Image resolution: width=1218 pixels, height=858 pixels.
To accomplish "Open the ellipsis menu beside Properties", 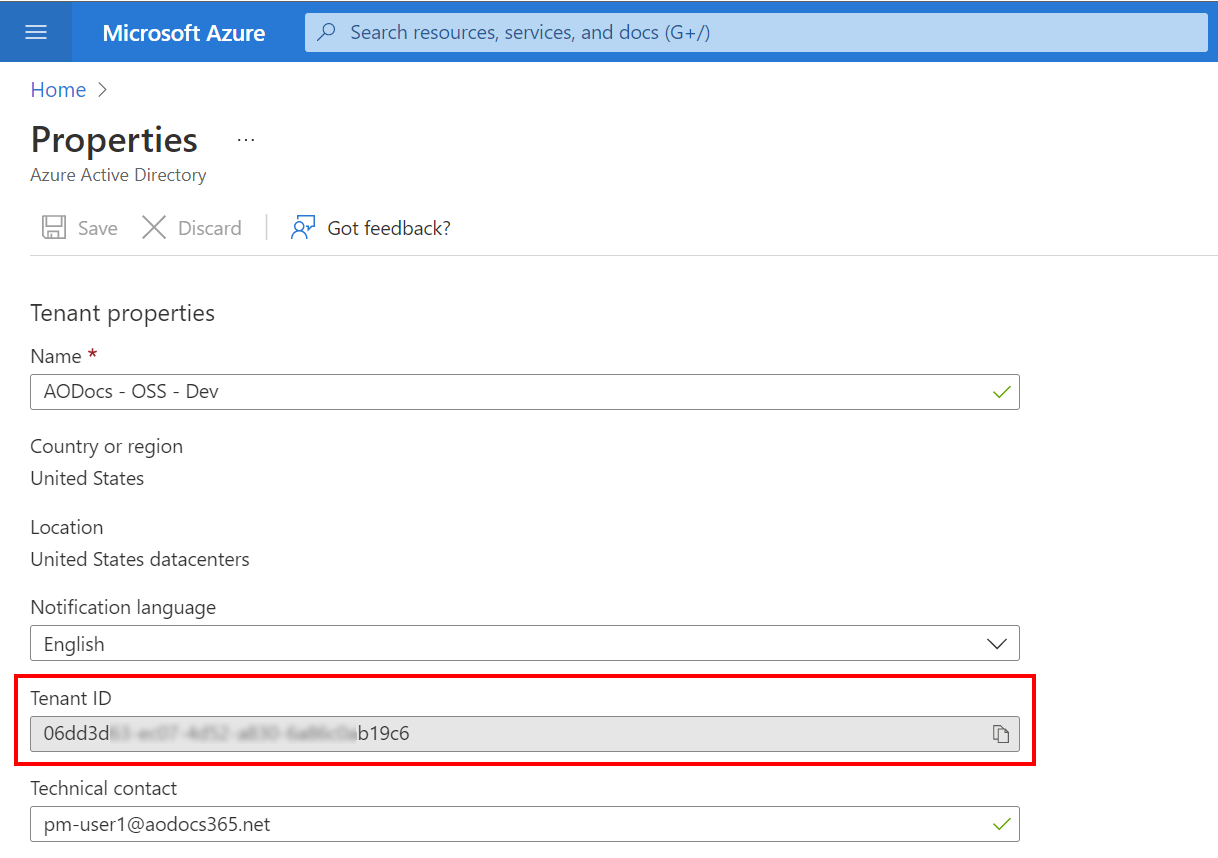I will click(x=246, y=140).
